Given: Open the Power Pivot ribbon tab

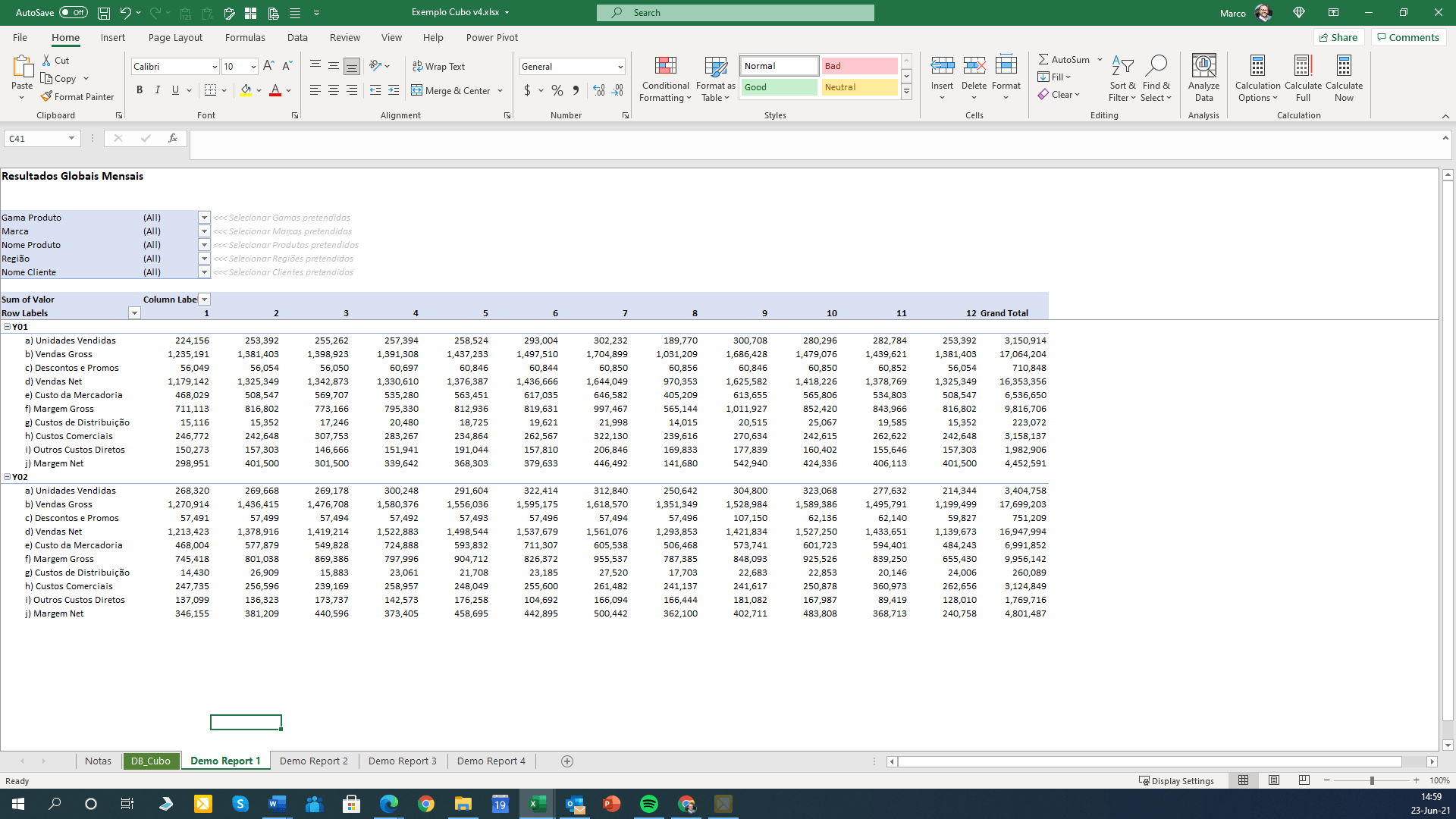Looking at the screenshot, I should tap(491, 37).
